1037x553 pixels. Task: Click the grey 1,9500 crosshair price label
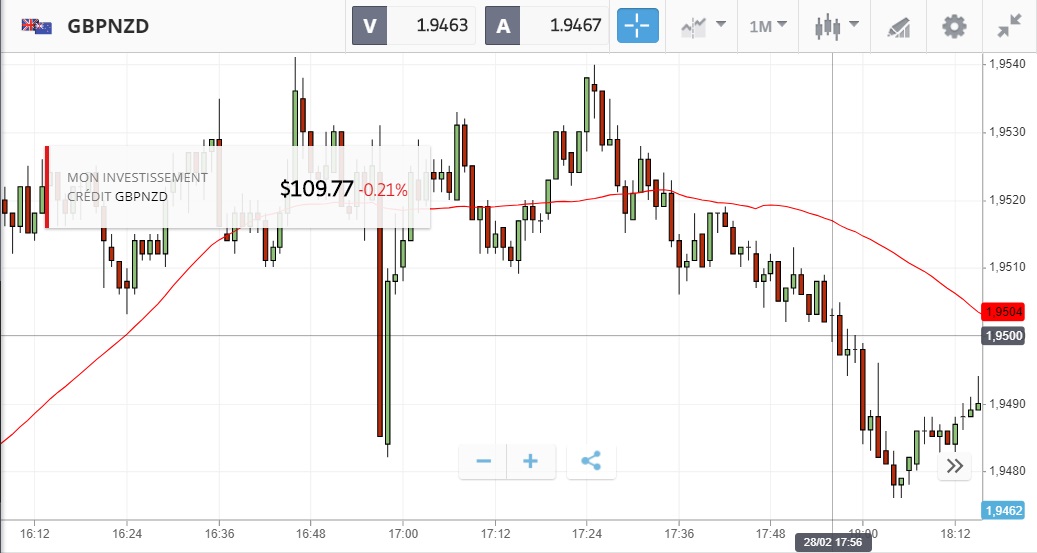click(x=1004, y=335)
